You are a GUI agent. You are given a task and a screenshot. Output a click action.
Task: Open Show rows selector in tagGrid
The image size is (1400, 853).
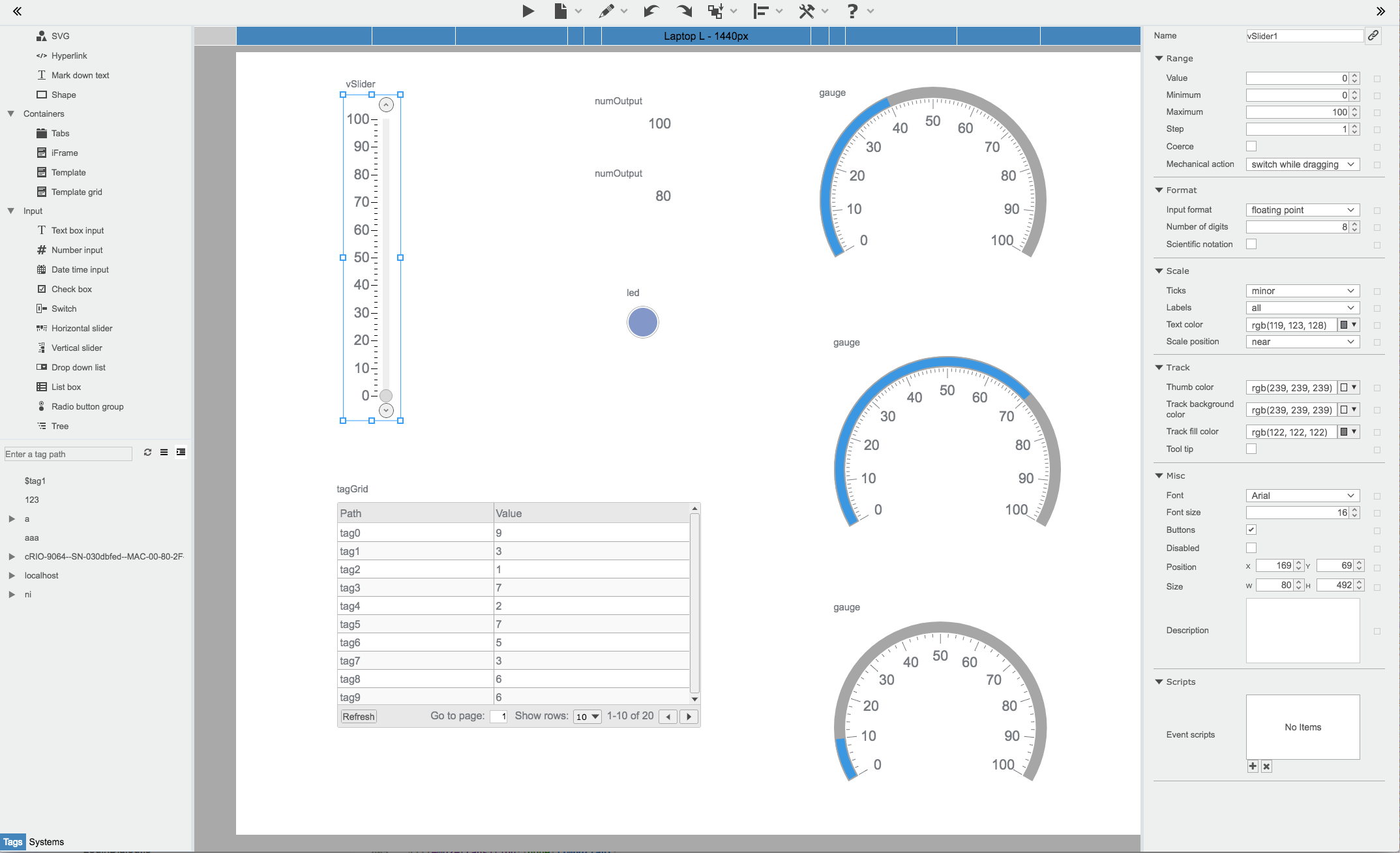point(587,717)
